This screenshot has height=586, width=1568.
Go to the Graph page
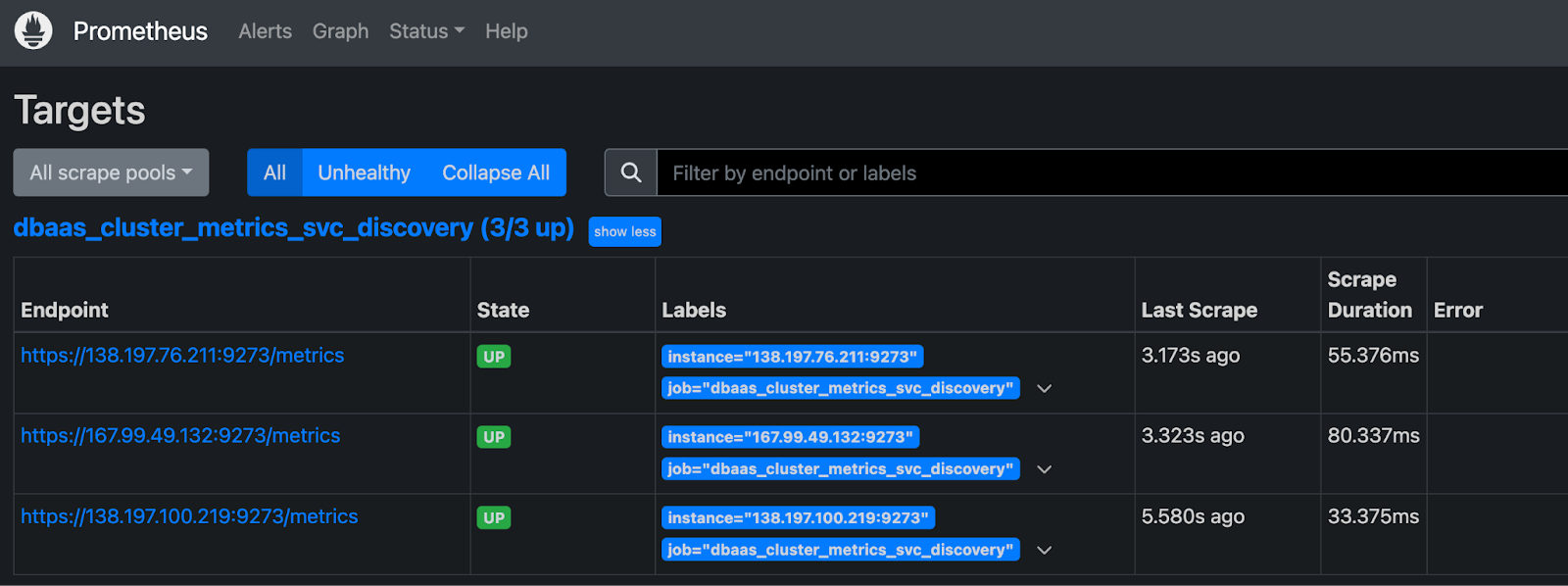pos(340,31)
